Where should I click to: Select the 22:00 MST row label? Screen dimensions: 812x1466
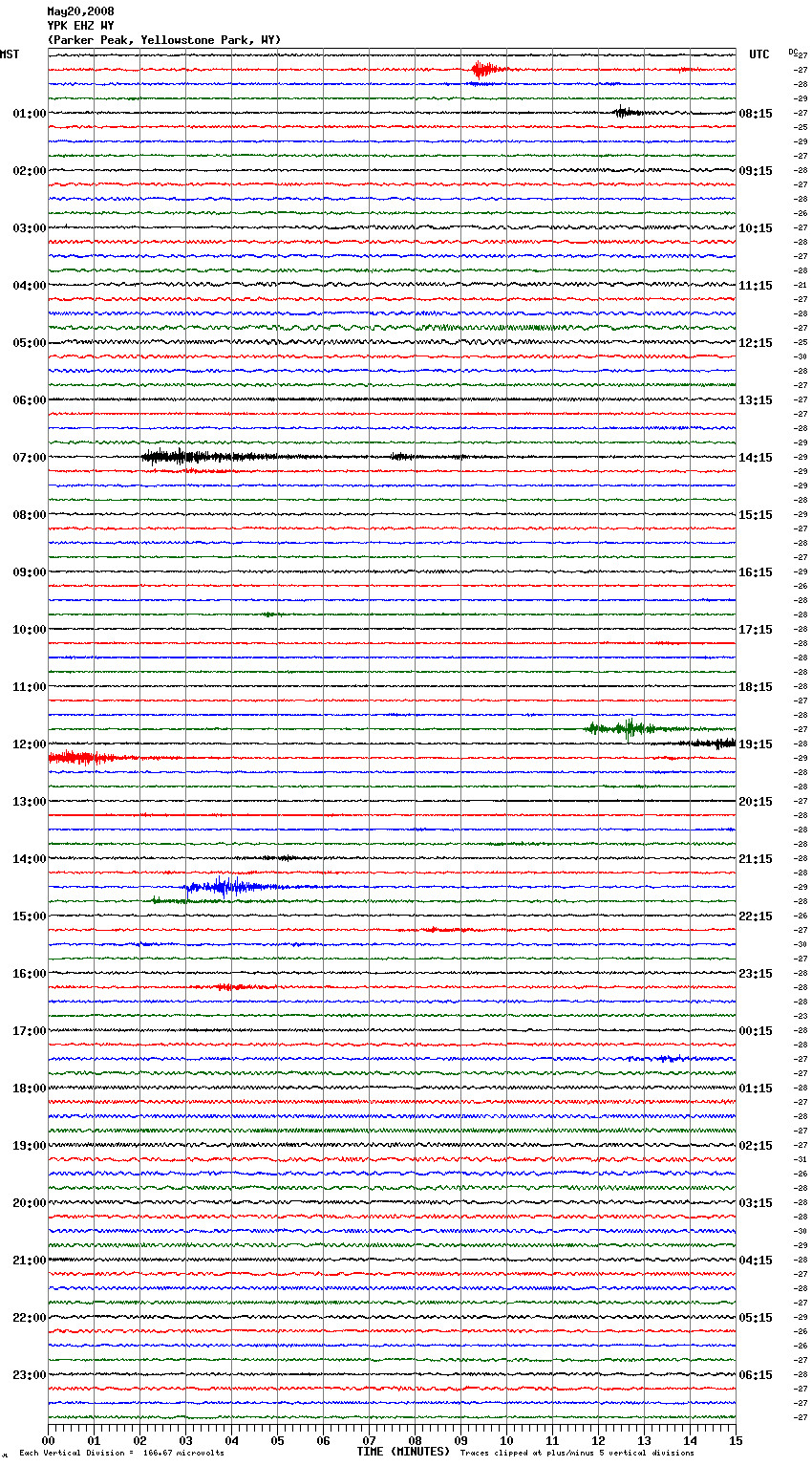pos(30,1317)
